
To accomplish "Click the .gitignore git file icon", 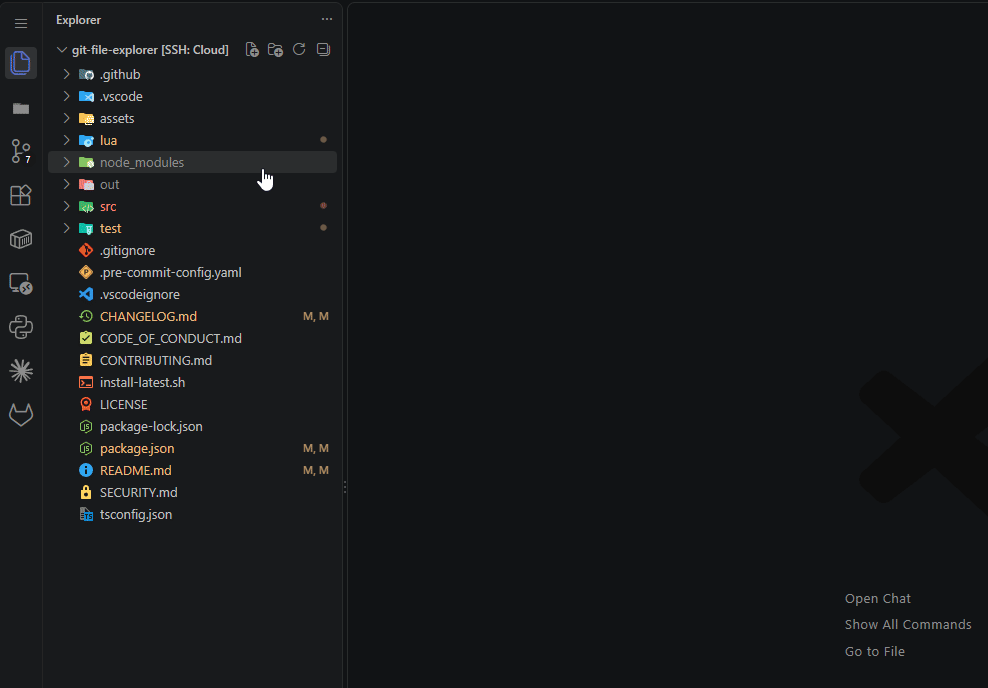I will 86,251.
